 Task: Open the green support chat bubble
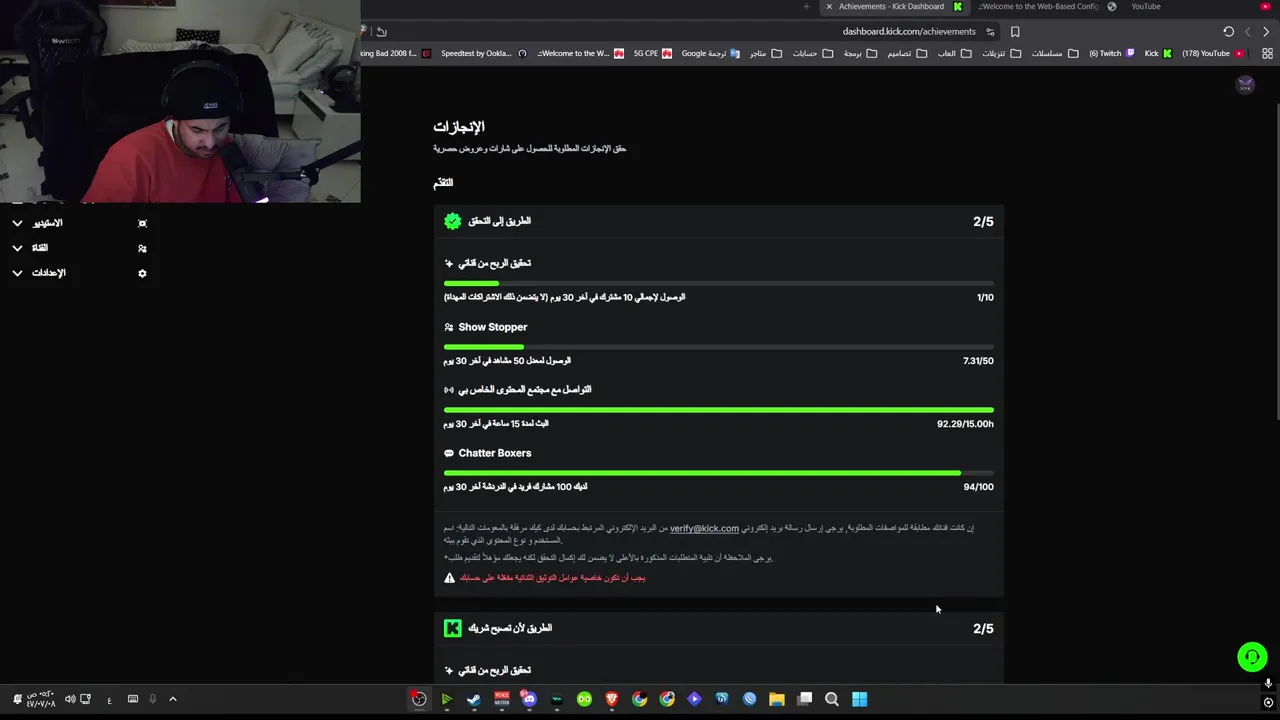coord(1251,657)
